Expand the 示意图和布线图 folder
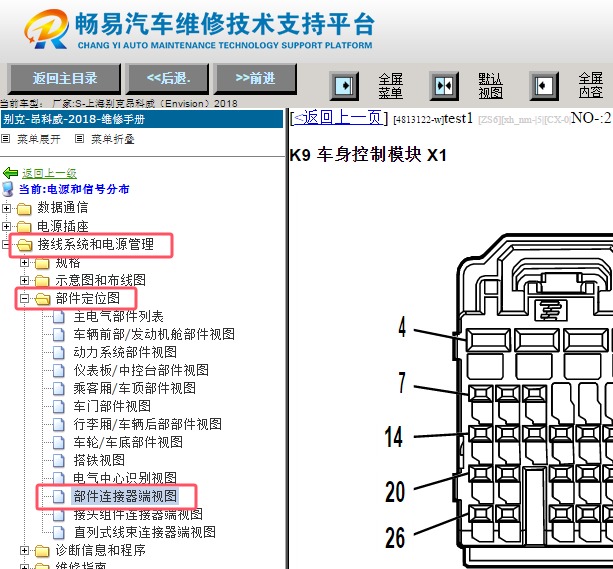Screen dimensions: 613x569 [24, 280]
